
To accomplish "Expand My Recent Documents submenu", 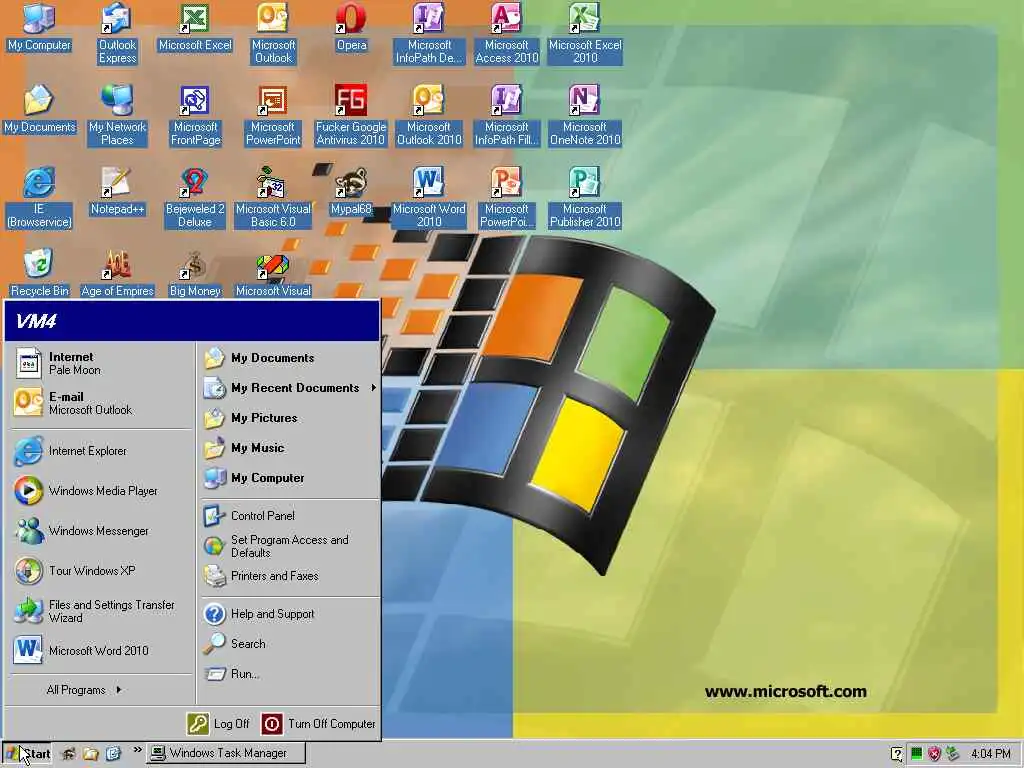I will pos(290,388).
